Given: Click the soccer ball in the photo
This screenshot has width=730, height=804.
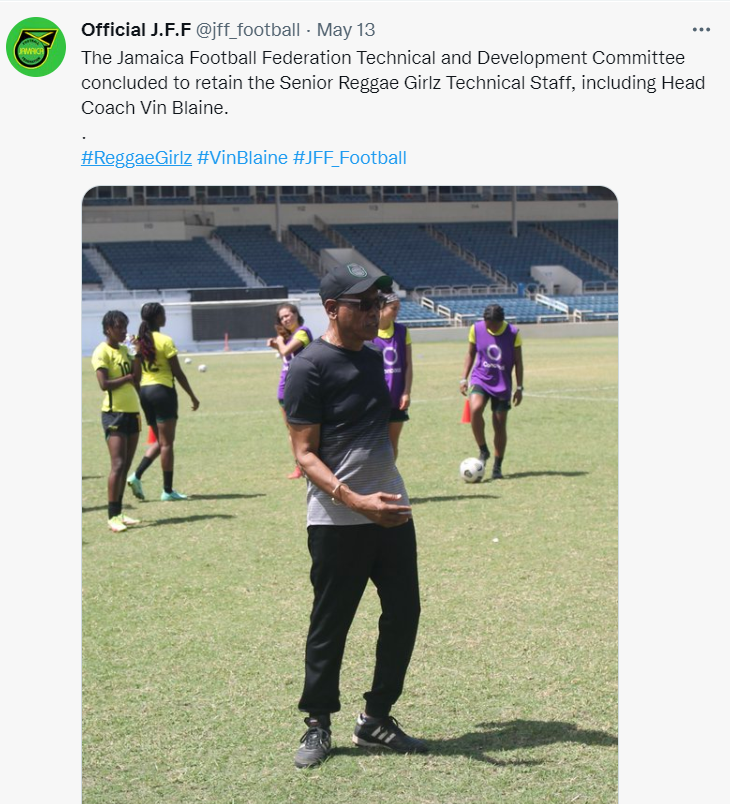Looking at the screenshot, I should tap(472, 470).
